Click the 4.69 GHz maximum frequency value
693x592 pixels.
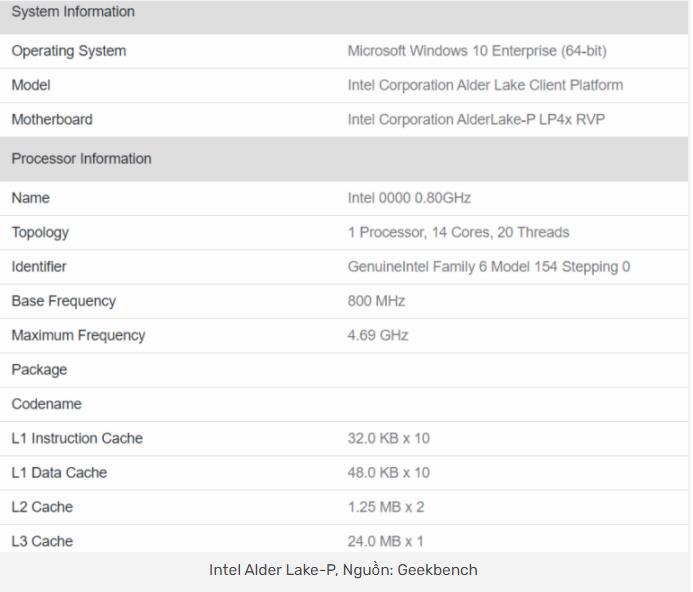(378, 336)
